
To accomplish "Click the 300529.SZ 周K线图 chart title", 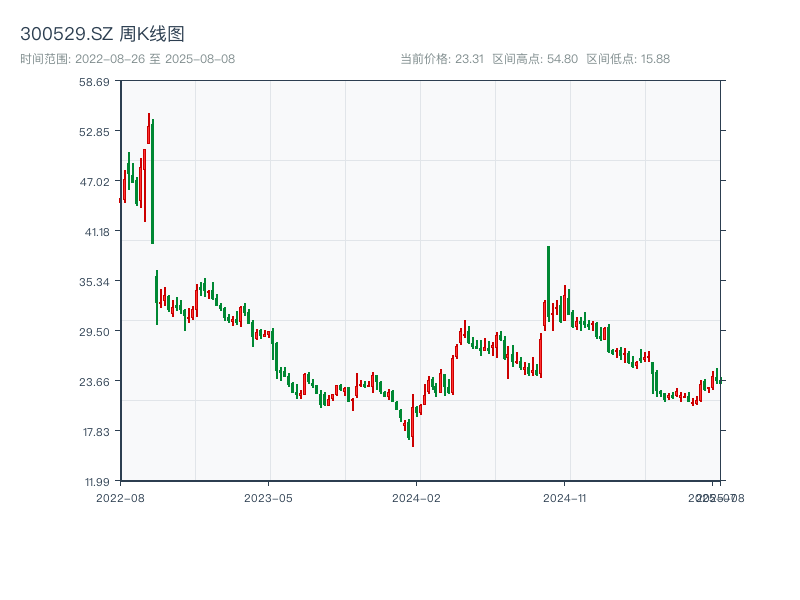I will 102,34.
